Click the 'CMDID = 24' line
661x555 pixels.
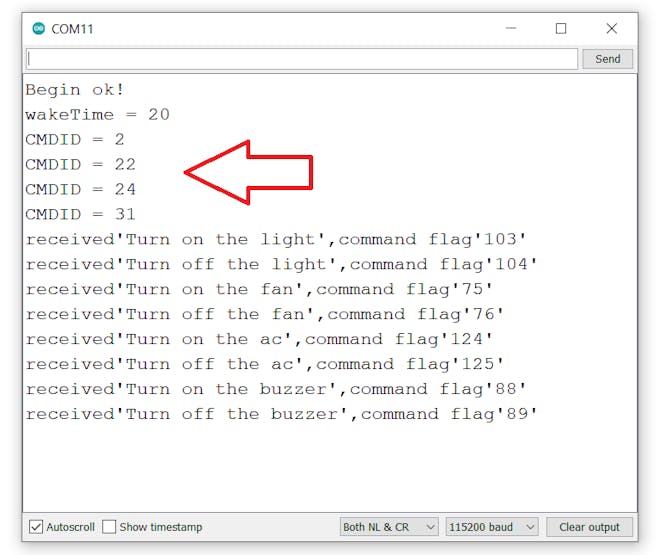(81, 189)
